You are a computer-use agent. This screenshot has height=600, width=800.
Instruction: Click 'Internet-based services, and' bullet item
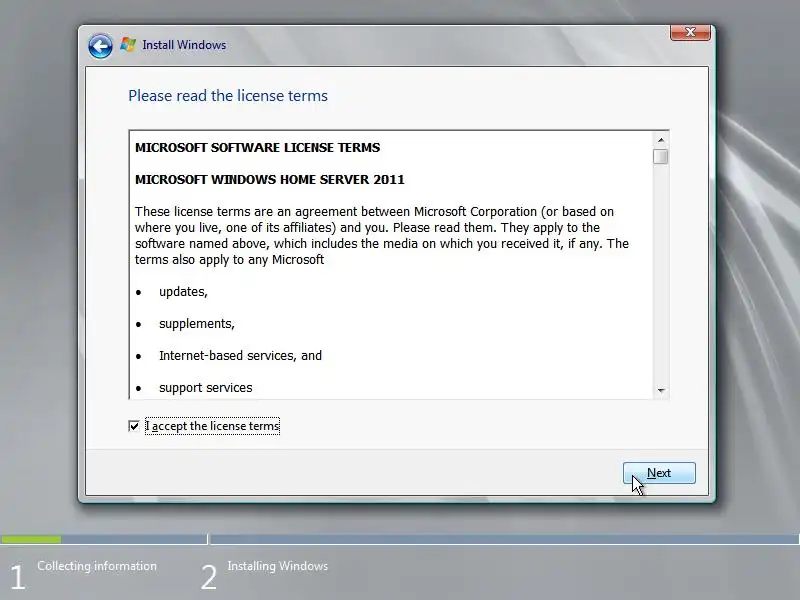click(240, 356)
